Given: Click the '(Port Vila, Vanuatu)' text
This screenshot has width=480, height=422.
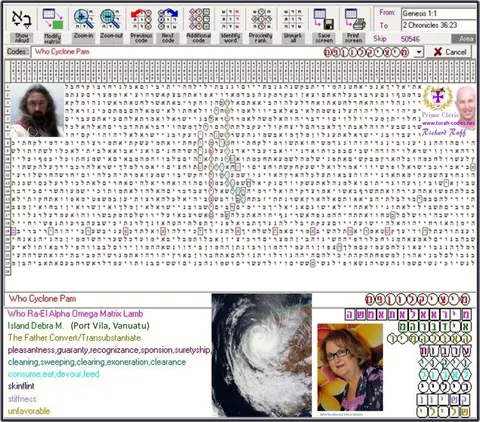Looking at the screenshot, I should tap(110, 326).
